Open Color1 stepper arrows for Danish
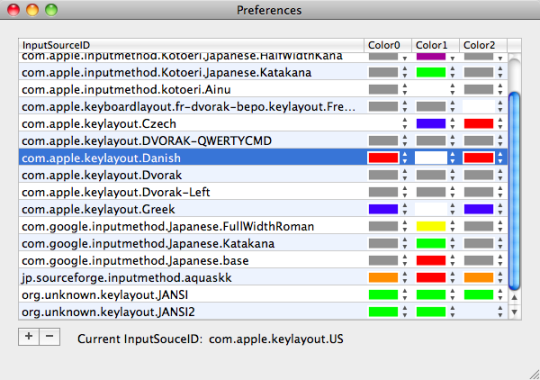The height and width of the screenshot is (380, 540). (453, 158)
